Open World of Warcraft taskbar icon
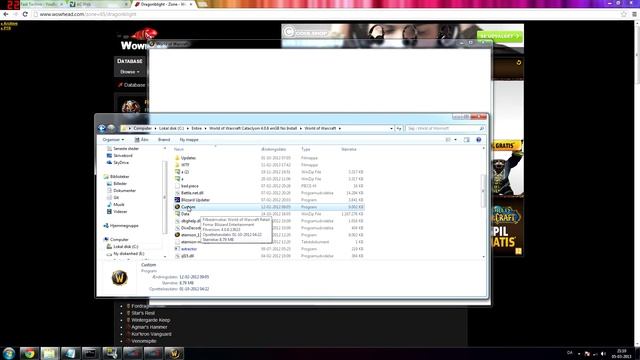The width and height of the screenshot is (640, 360). [174, 353]
